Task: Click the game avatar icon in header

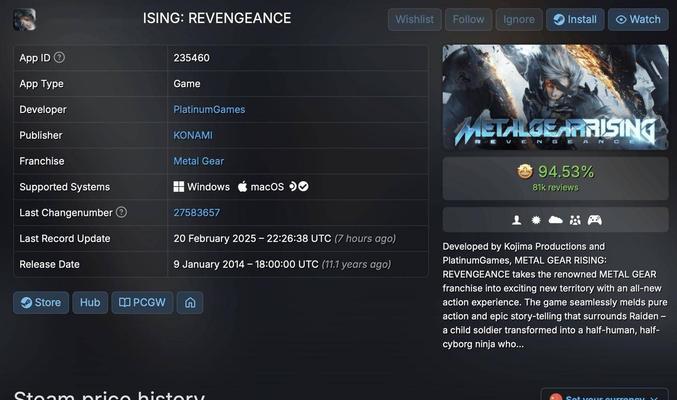Action: tap(24, 19)
